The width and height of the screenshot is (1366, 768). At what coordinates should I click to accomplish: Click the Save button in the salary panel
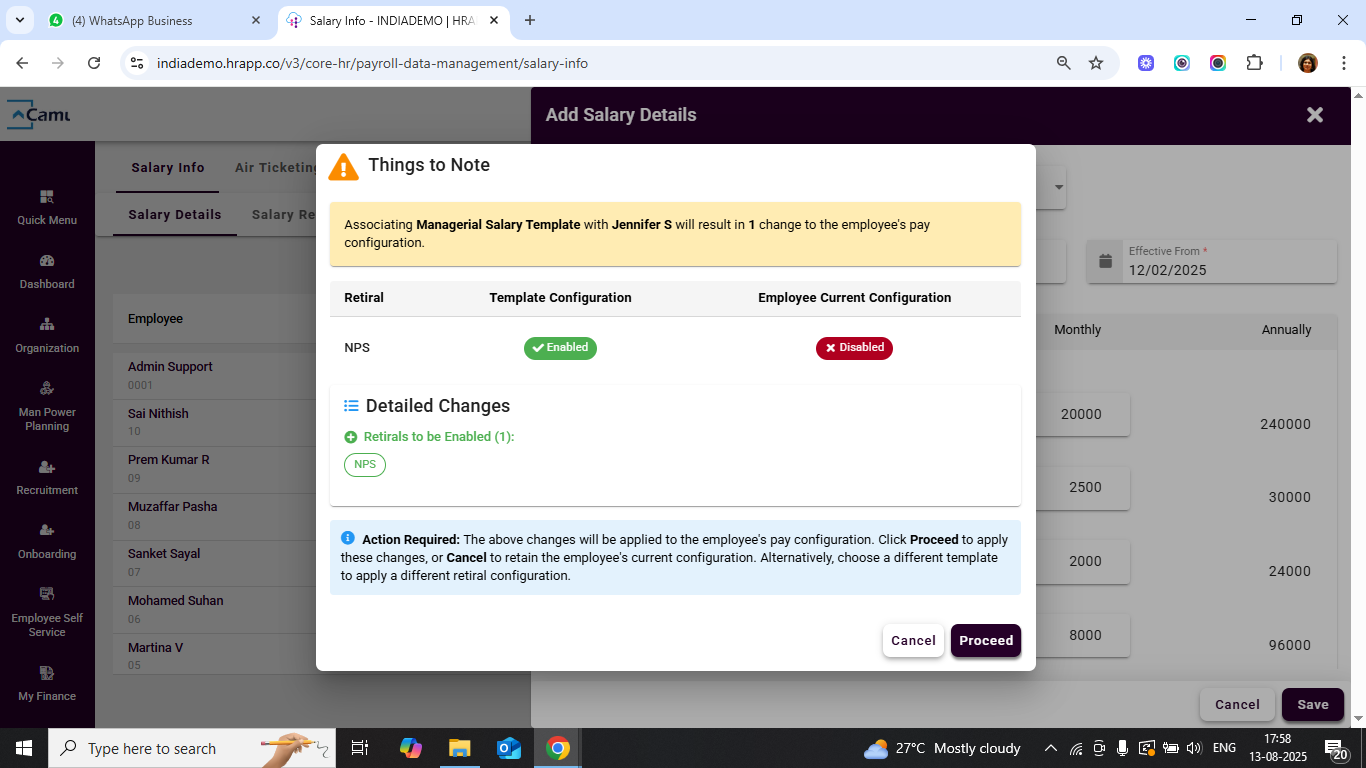1312,705
